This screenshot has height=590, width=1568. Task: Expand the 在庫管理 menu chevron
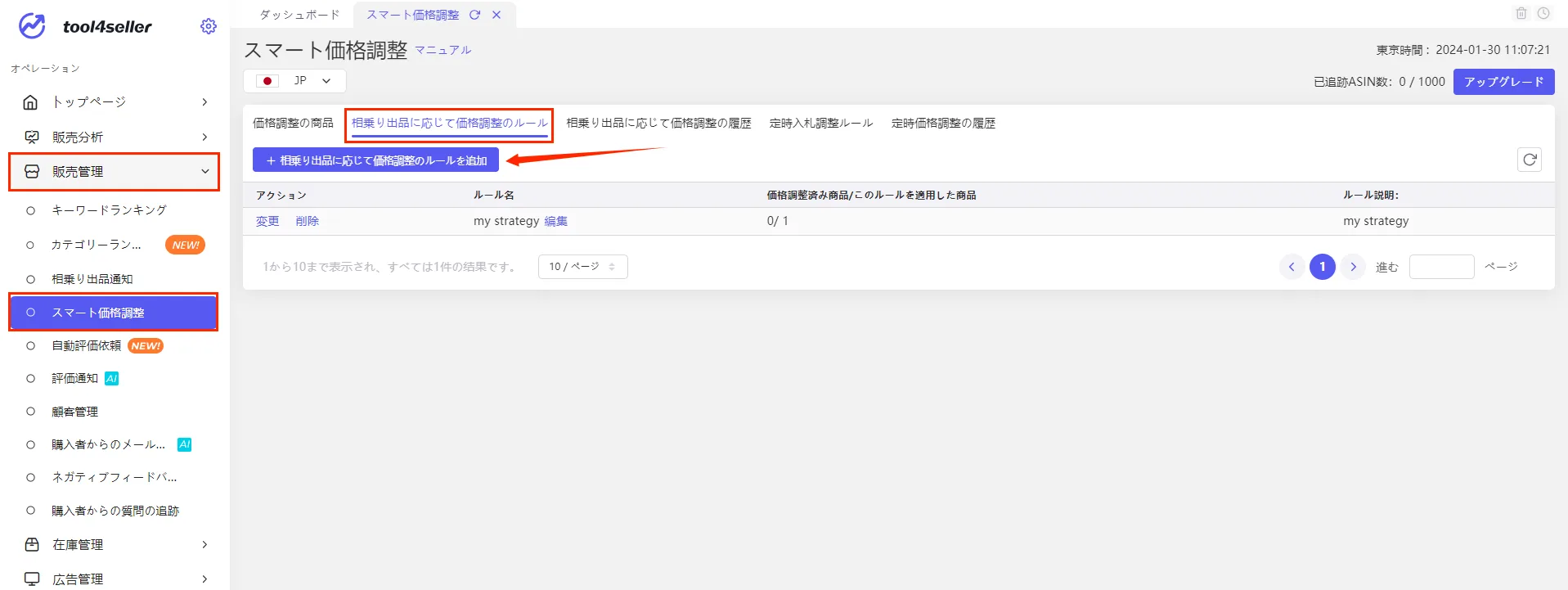click(204, 545)
